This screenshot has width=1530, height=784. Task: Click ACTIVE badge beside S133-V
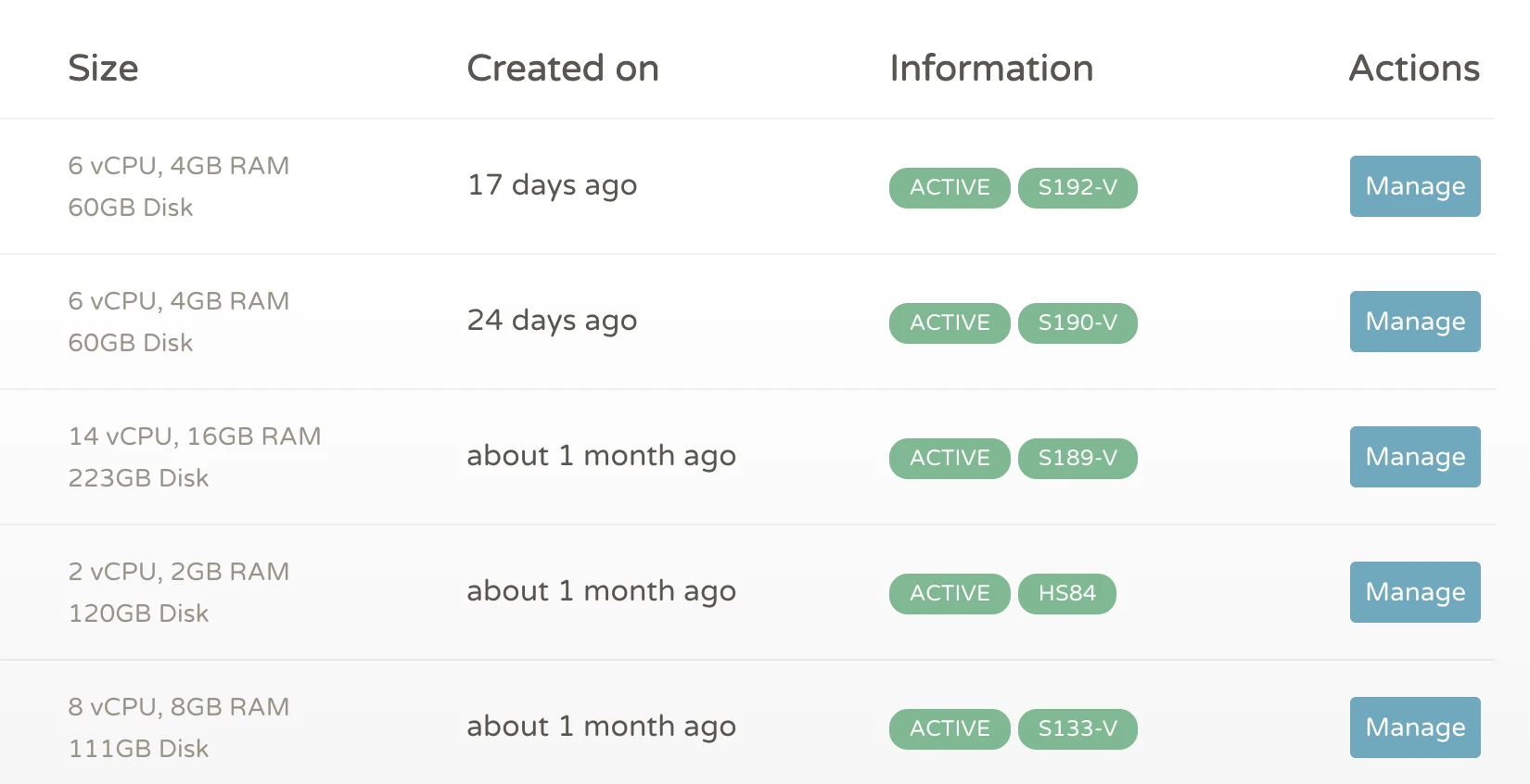point(950,729)
